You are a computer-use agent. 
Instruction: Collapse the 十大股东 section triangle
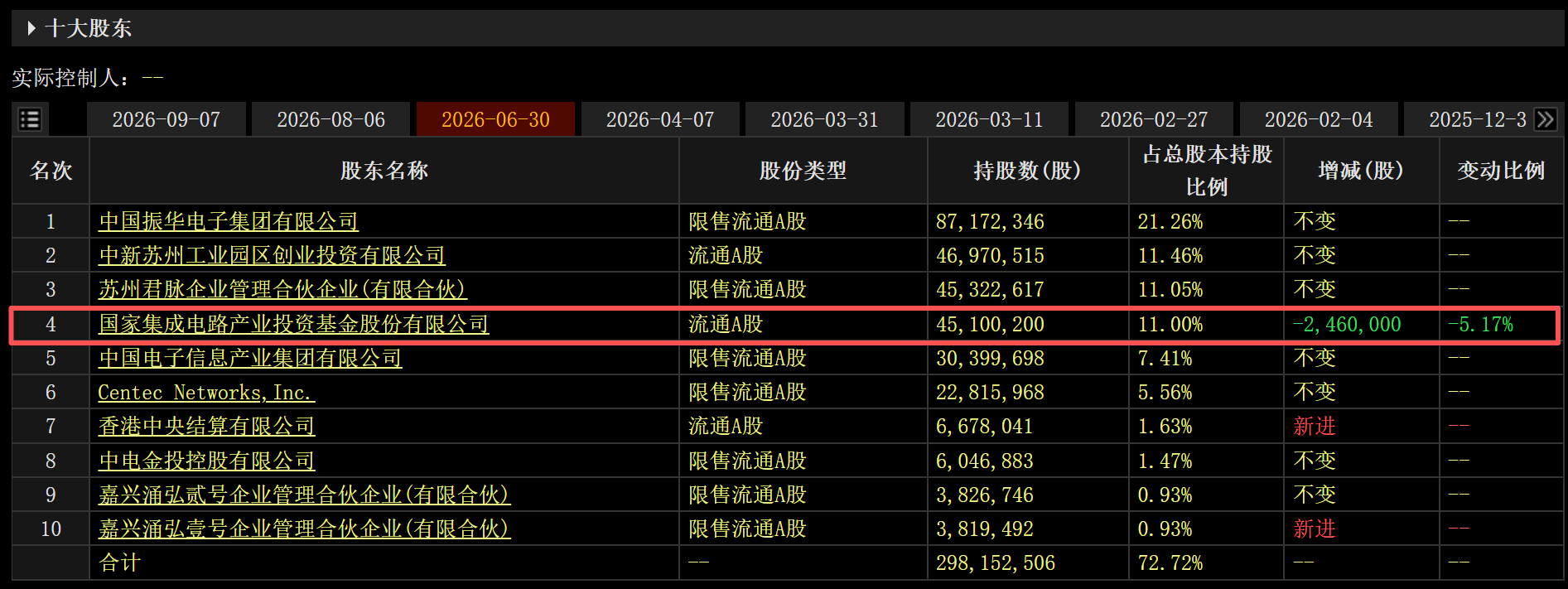[x=31, y=28]
